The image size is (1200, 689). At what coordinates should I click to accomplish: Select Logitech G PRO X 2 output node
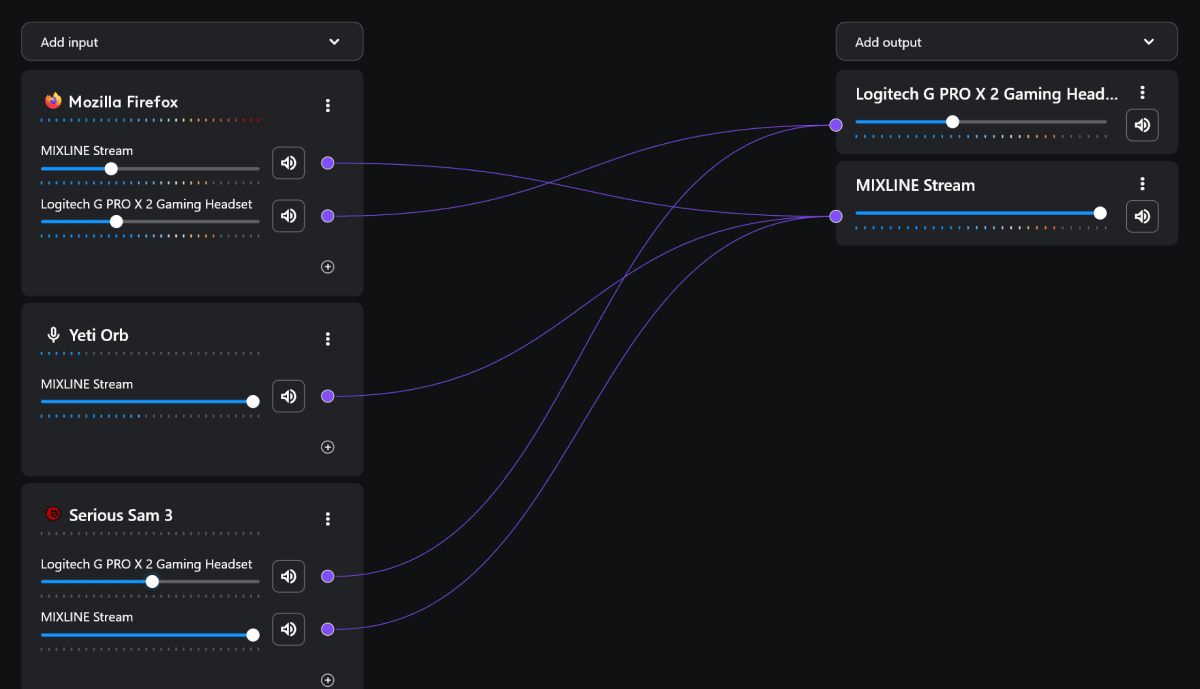tap(835, 125)
